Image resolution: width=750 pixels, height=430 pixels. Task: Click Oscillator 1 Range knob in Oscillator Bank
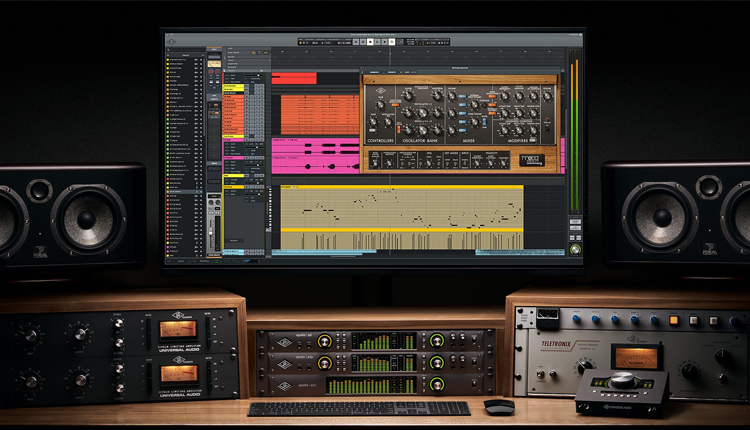tap(408, 96)
